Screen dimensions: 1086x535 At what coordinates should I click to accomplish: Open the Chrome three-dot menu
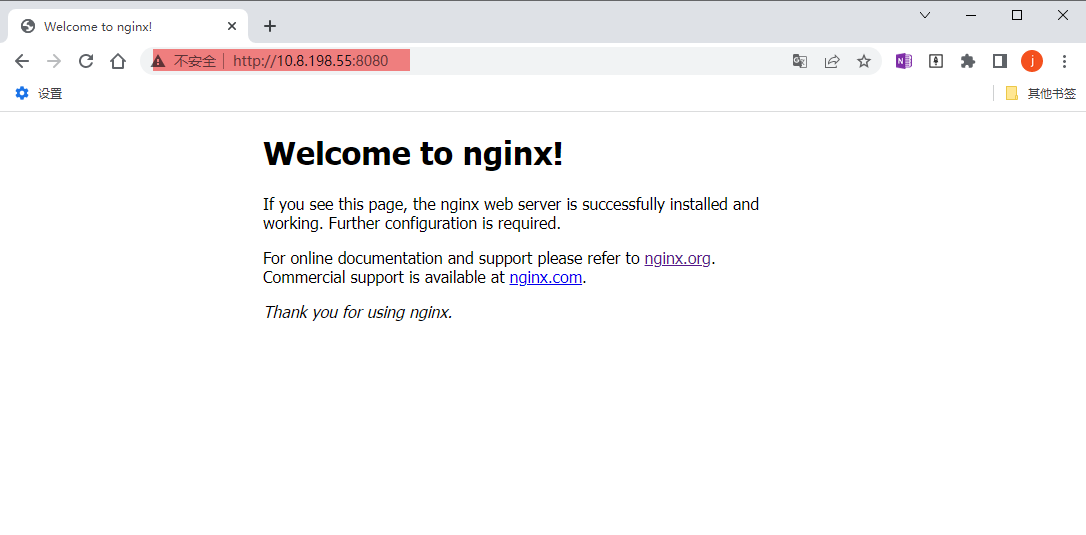[1065, 61]
